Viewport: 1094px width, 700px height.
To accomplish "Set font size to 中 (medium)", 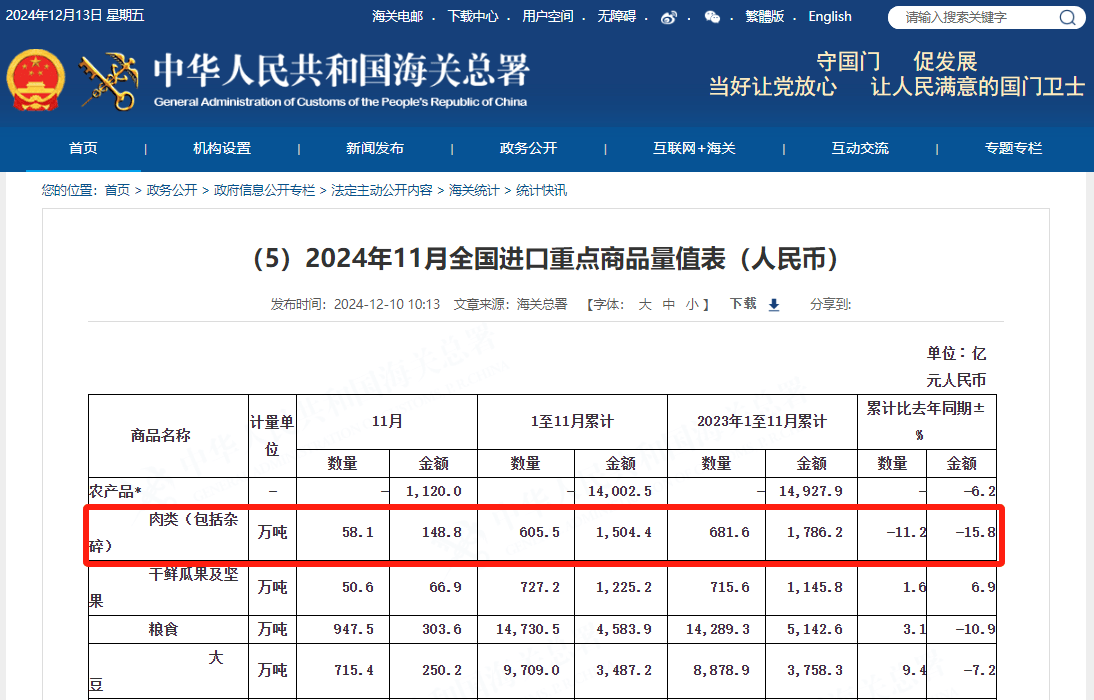I will 669,304.
